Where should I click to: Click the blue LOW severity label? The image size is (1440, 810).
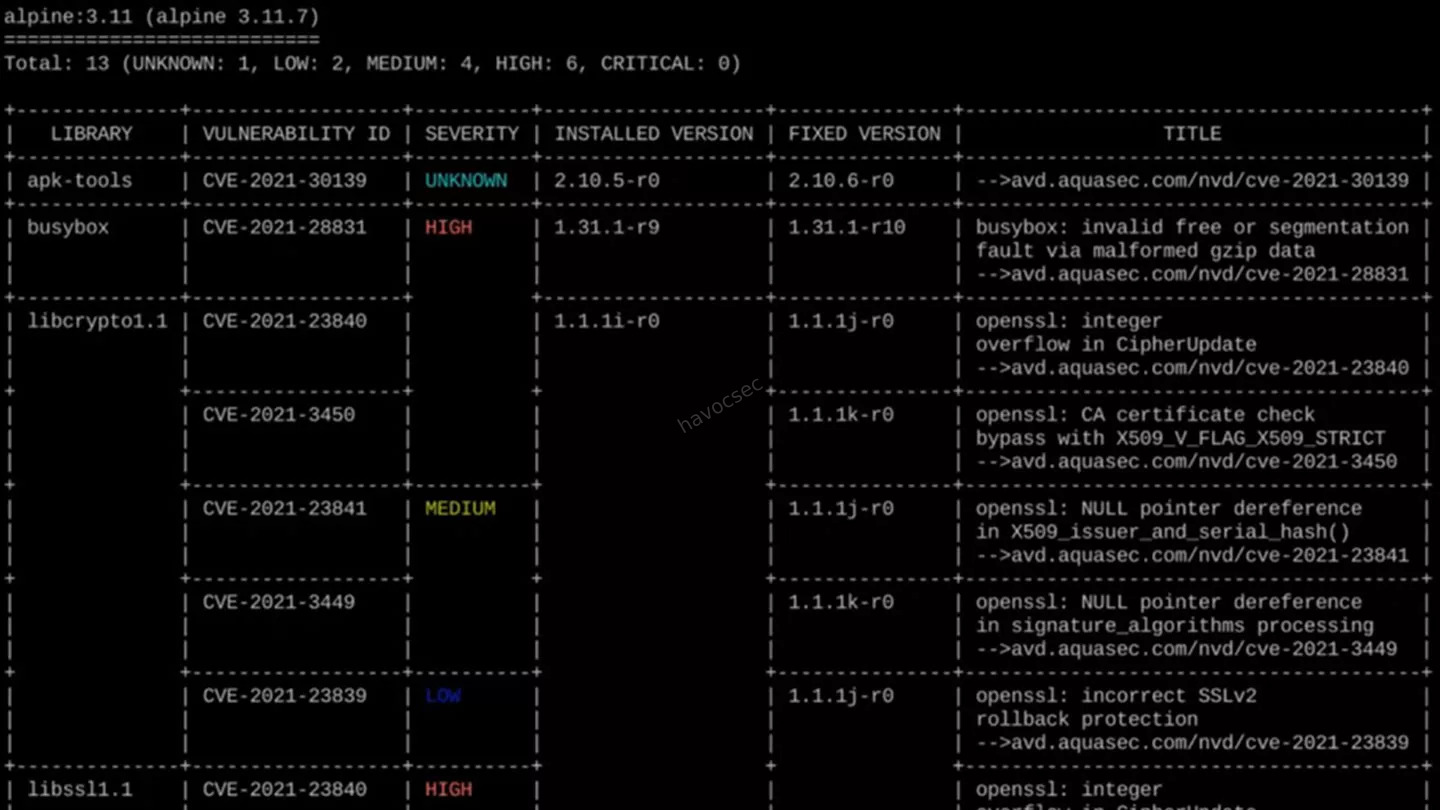tap(443, 696)
